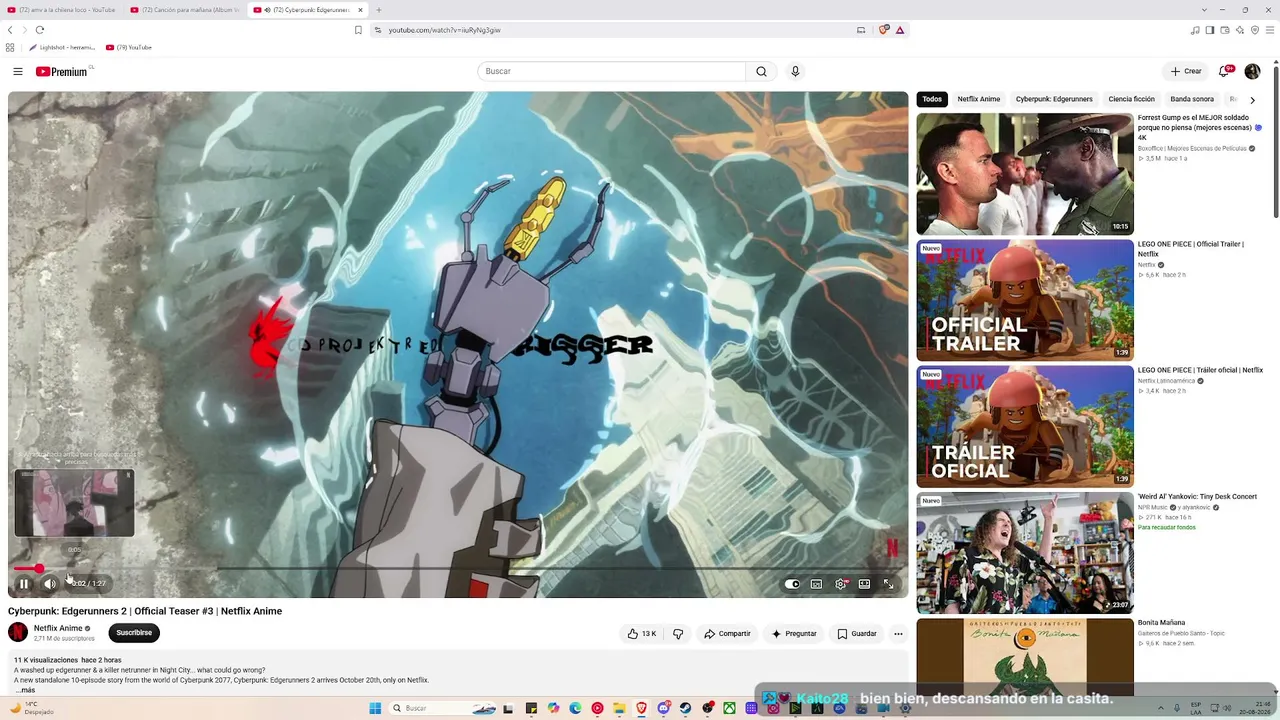Viewport: 1280px width, 720px height.
Task: Start voice search with the microphone
Action: pos(795,71)
